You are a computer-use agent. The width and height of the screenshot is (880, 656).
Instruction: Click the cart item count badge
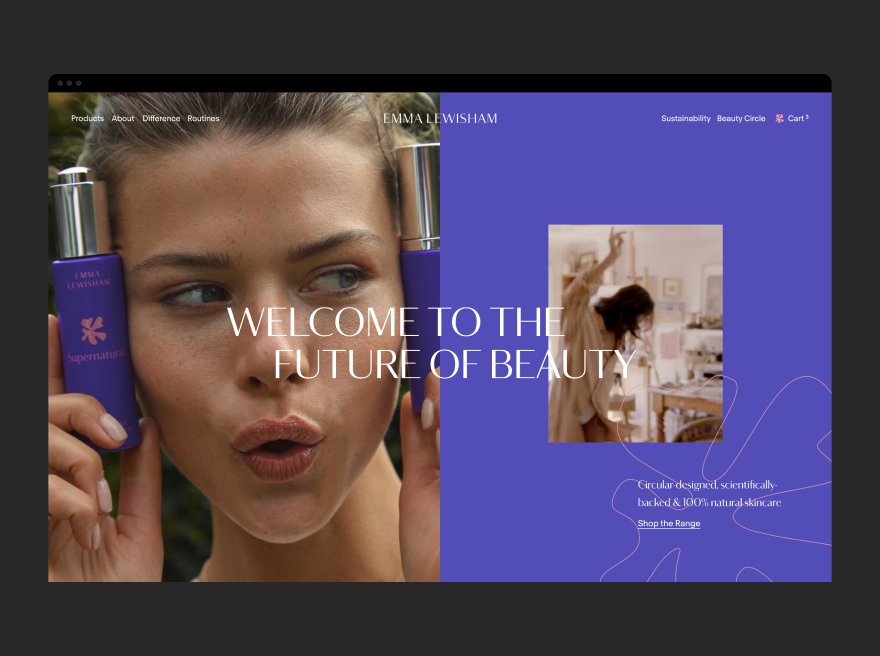coord(807,117)
